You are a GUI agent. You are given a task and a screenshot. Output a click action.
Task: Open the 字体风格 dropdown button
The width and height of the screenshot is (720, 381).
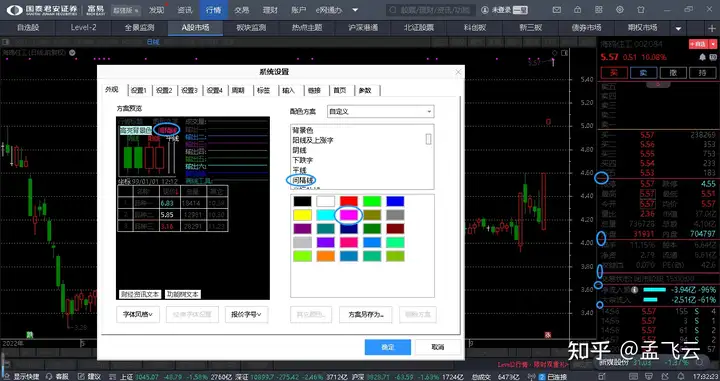click(x=138, y=314)
